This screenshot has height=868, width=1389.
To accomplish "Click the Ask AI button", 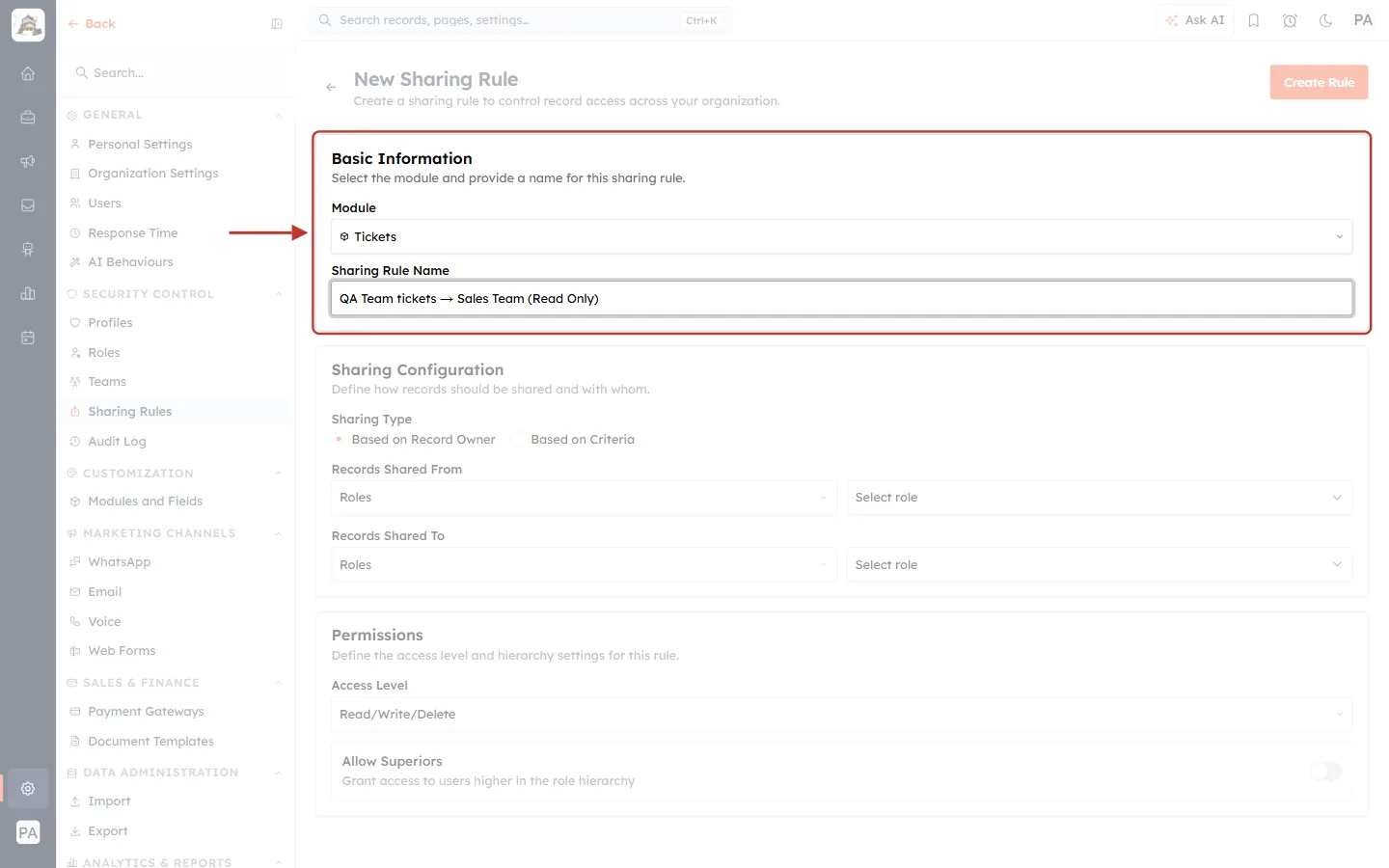I will pos(1194,20).
